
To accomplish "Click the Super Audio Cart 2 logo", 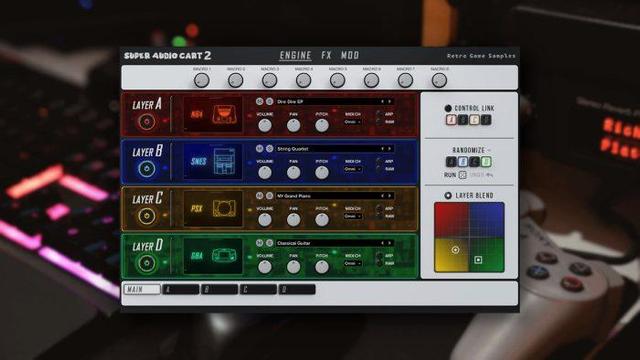I will (167, 56).
